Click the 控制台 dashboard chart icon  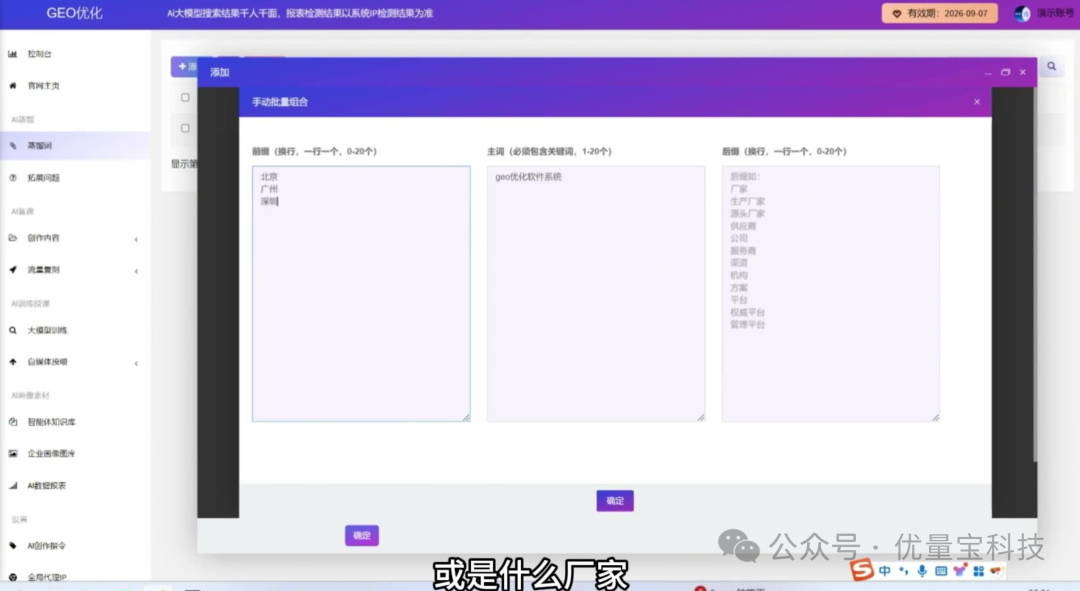[13, 54]
